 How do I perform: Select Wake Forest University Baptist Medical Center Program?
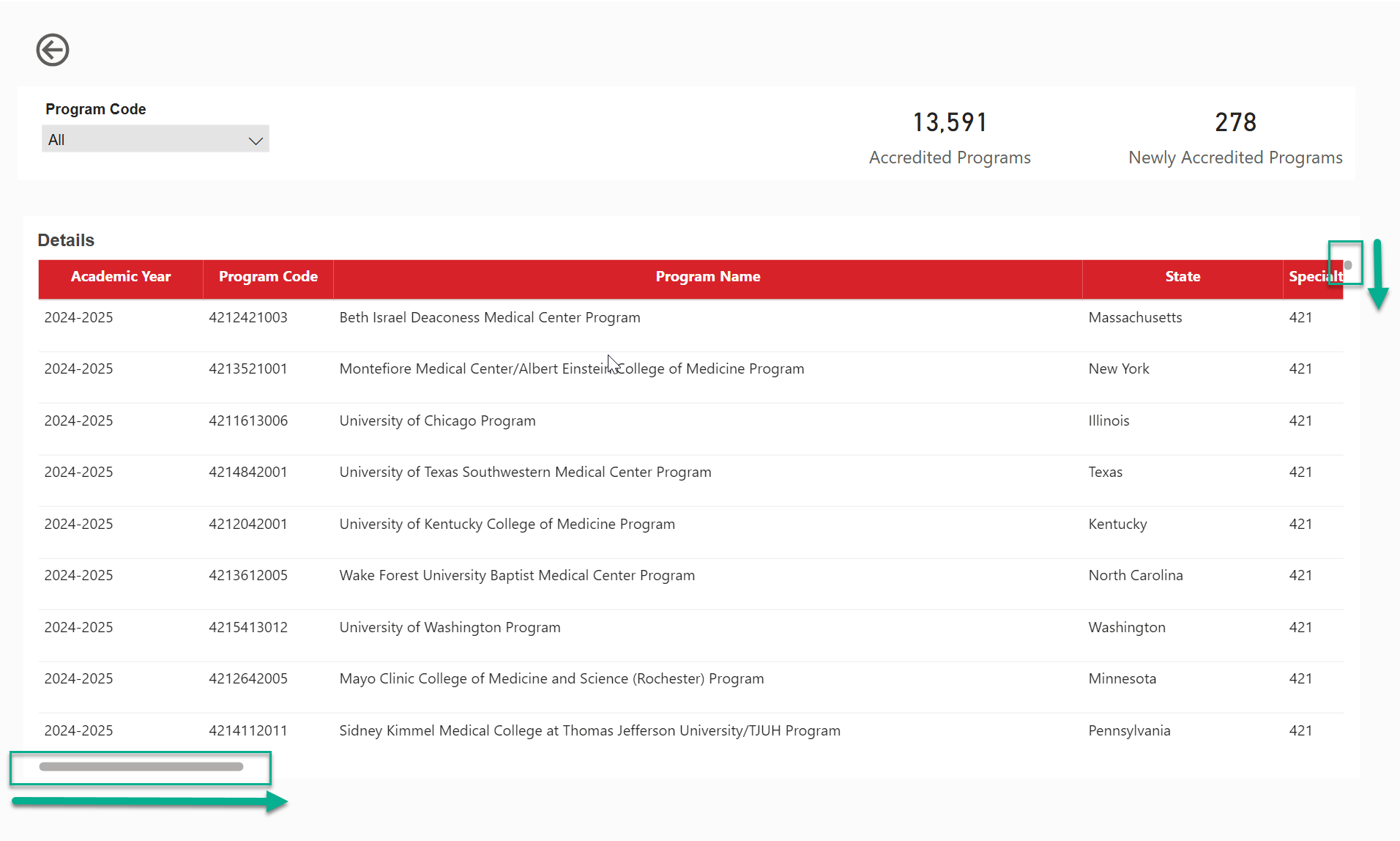[x=517, y=575]
